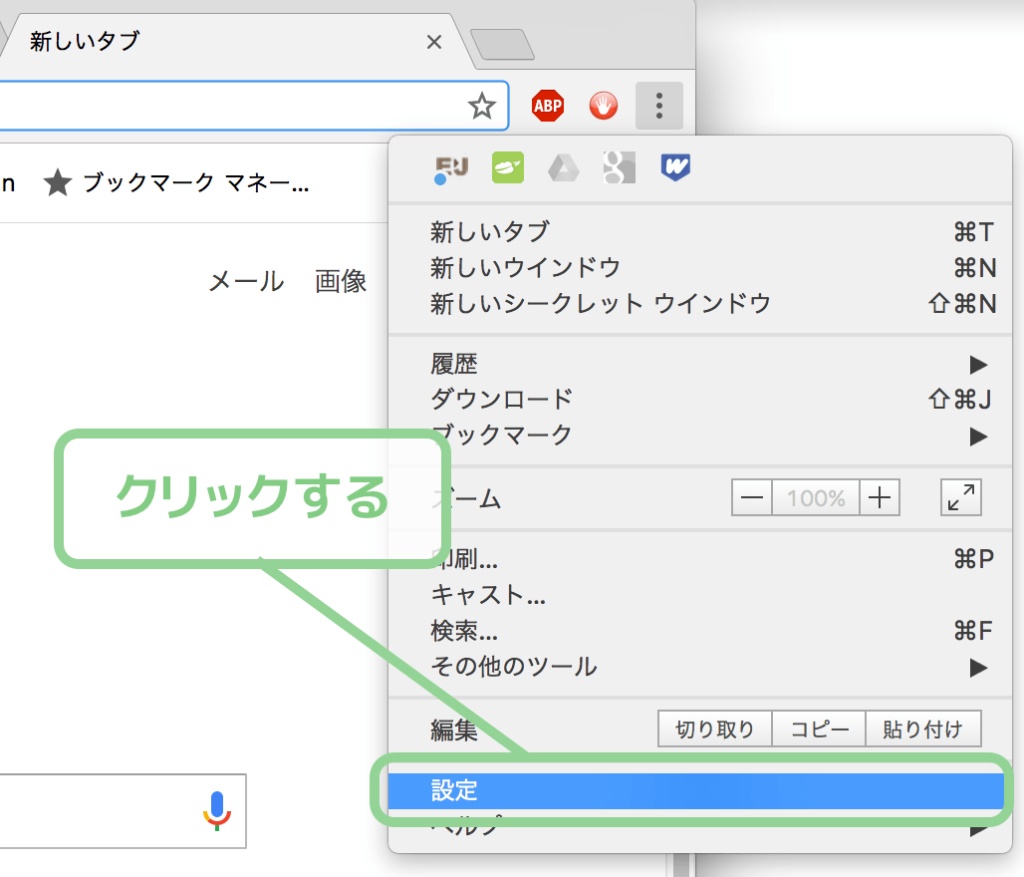Click the Adblock Plus extension icon

(547, 106)
